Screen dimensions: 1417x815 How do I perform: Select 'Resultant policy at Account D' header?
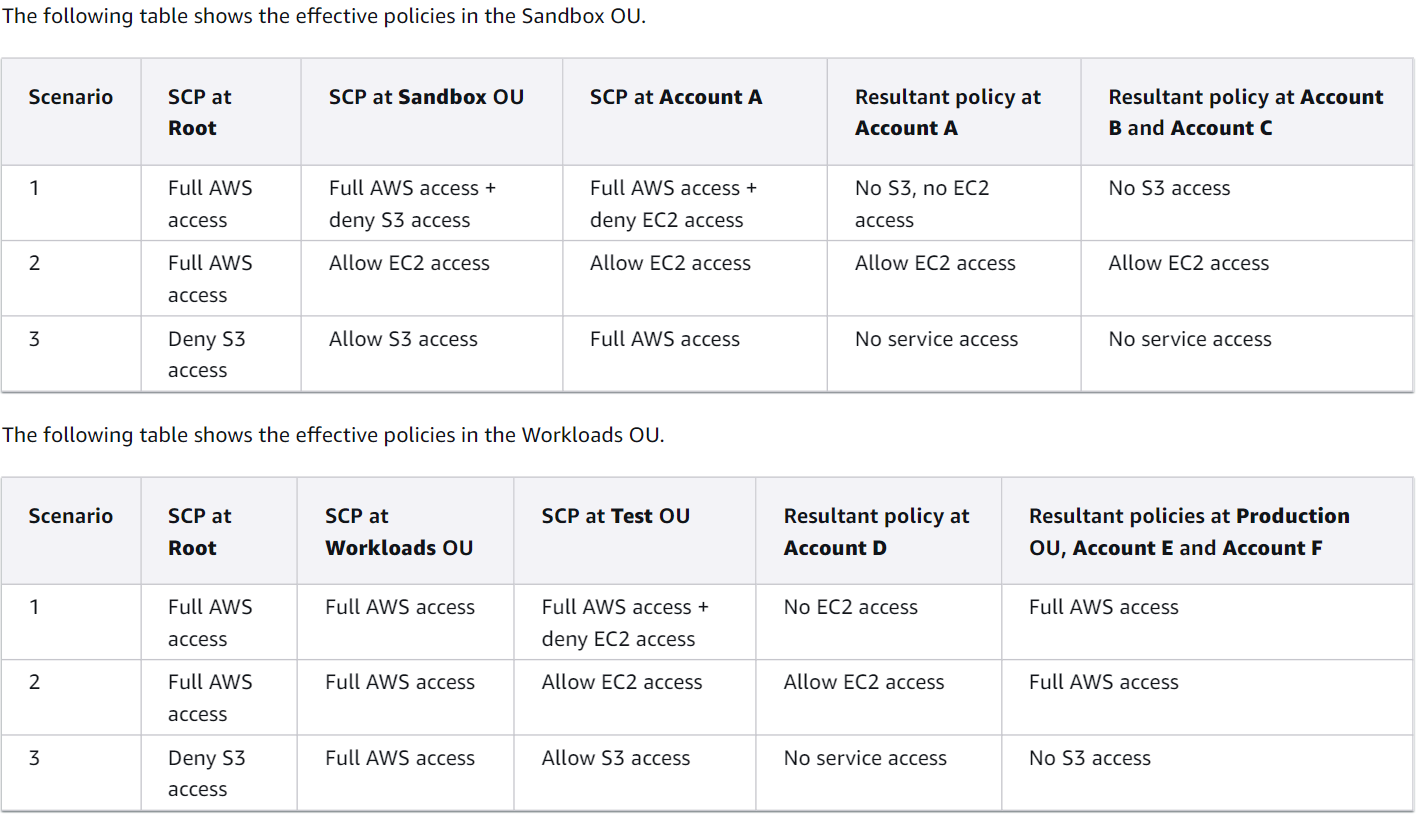click(x=876, y=532)
